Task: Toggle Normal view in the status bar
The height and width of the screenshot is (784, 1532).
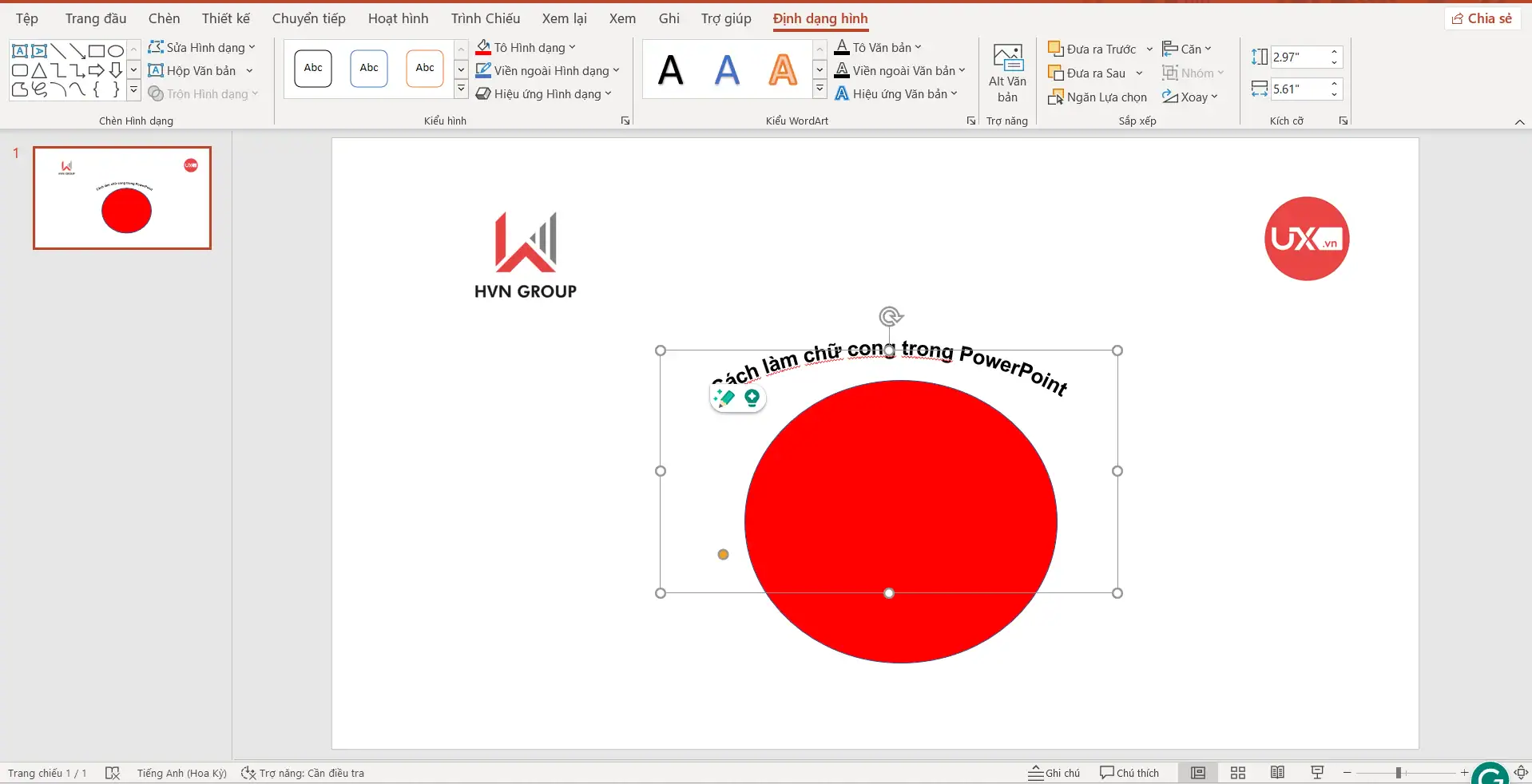Action: tap(1198, 773)
